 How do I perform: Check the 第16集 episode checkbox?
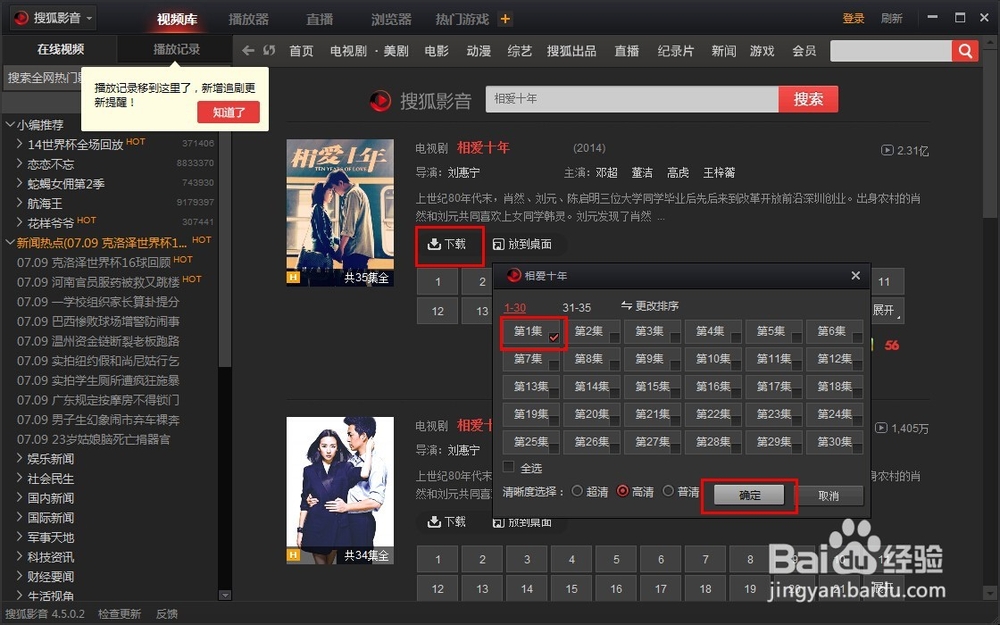[x=736, y=392]
